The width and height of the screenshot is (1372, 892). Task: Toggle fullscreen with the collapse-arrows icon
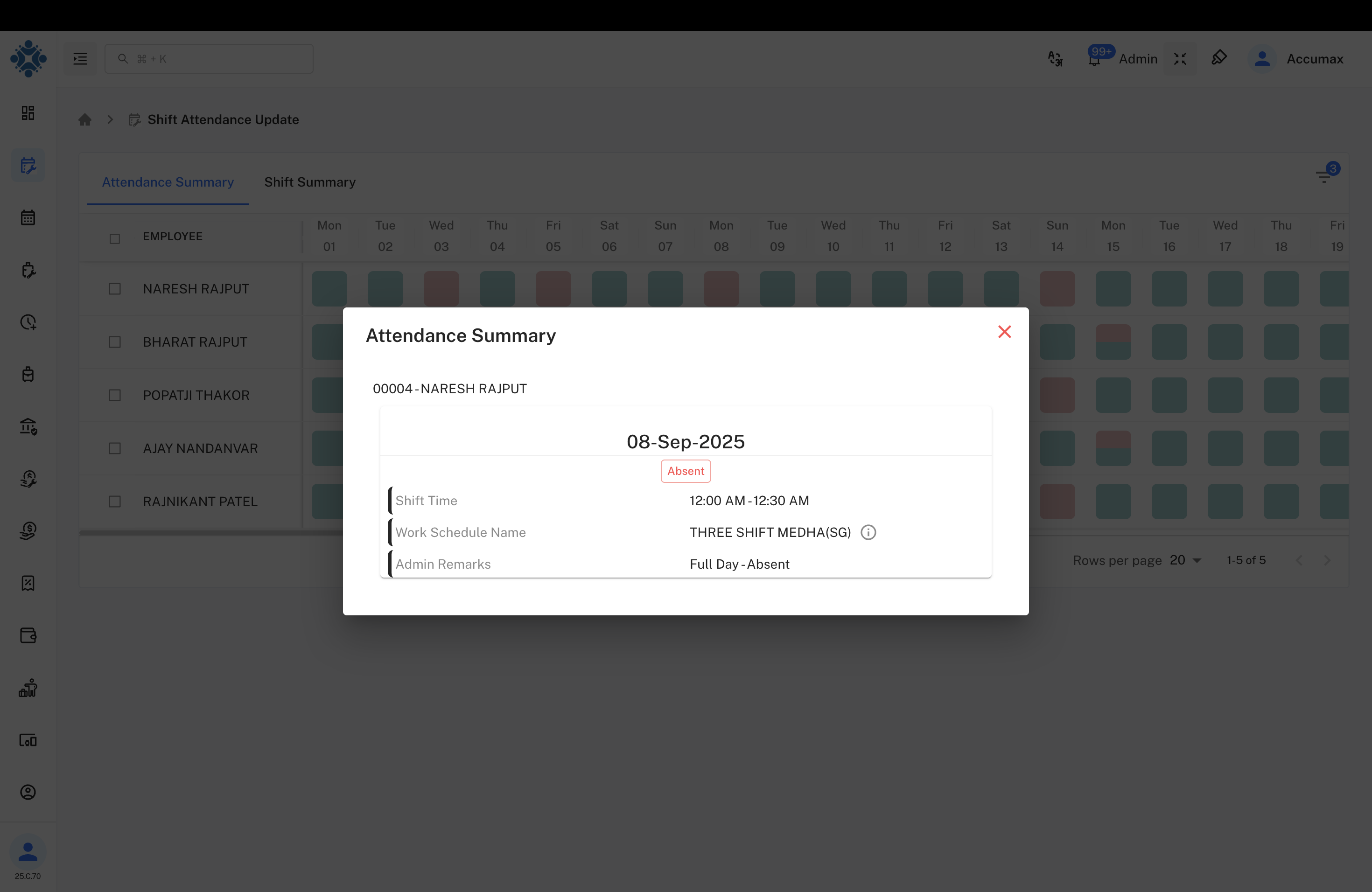pos(1180,59)
